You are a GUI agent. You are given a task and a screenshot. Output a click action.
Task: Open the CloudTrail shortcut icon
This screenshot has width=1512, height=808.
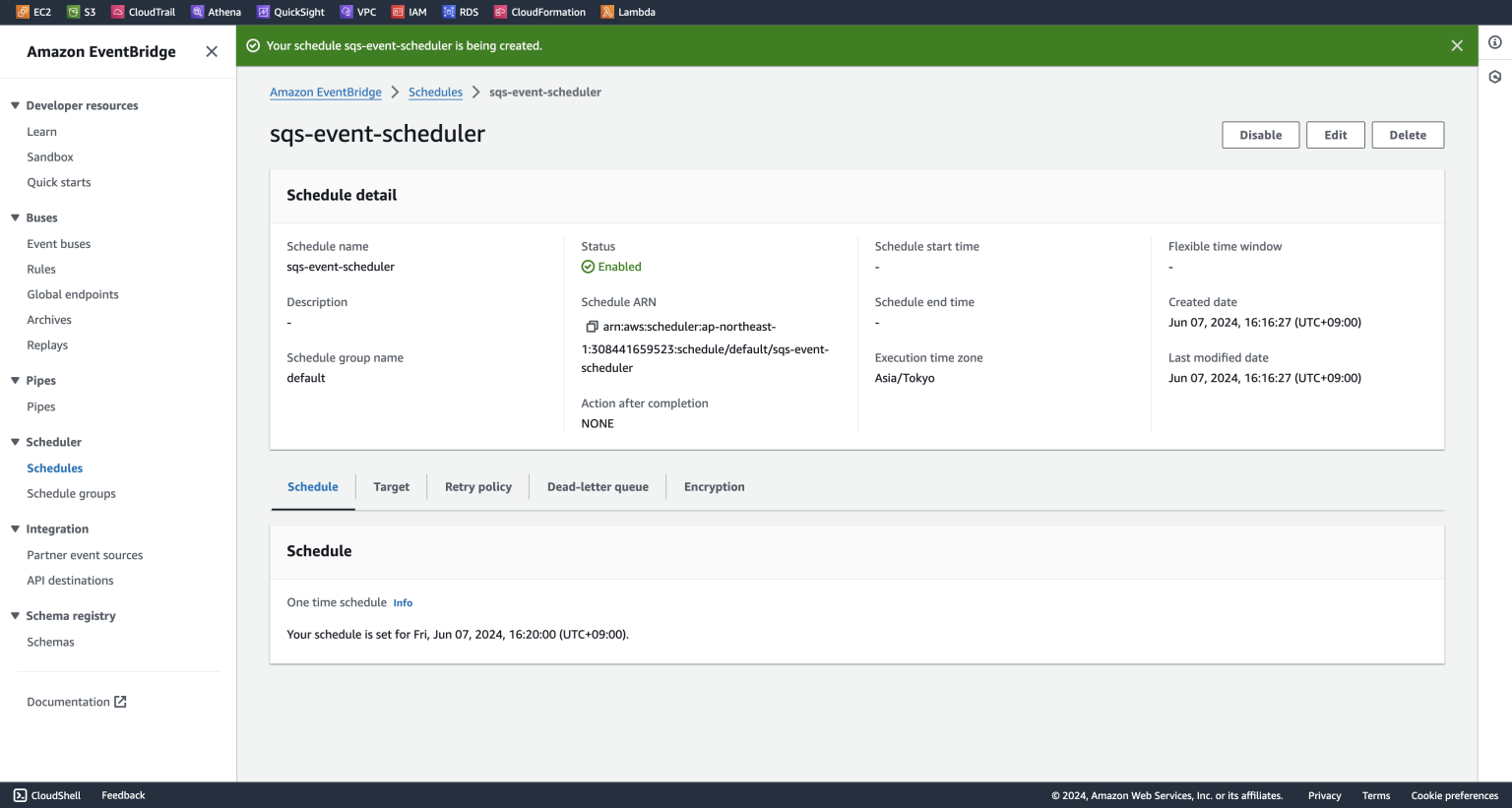(118, 12)
